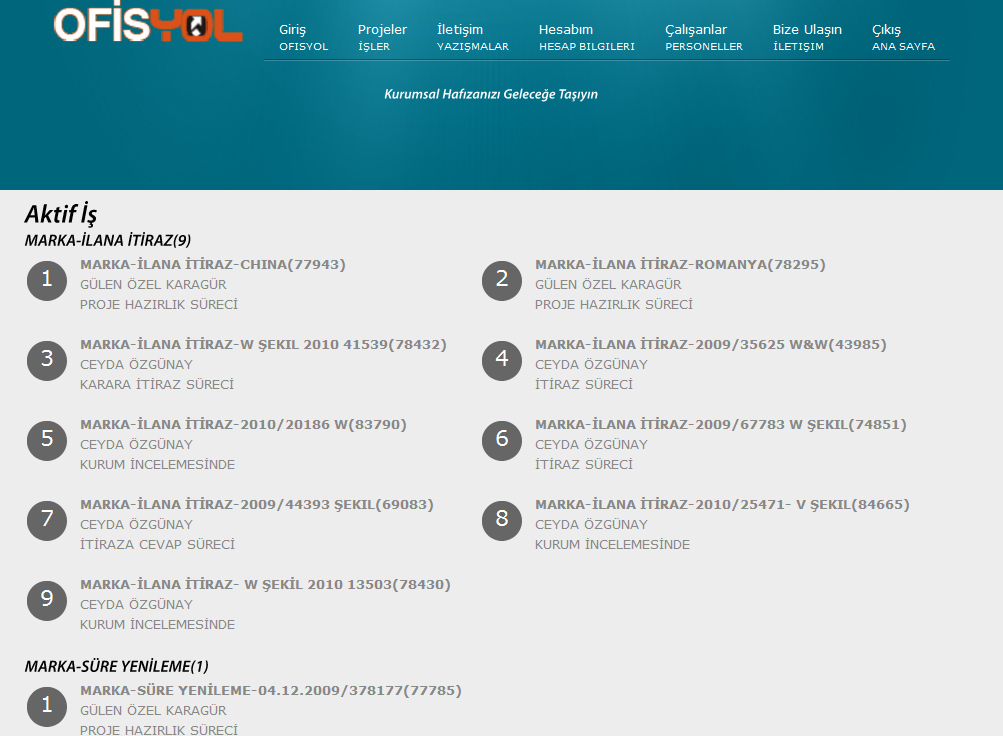Click the number 5 circle icon
1003x736 pixels.
pyautogui.click(x=47, y=440)
